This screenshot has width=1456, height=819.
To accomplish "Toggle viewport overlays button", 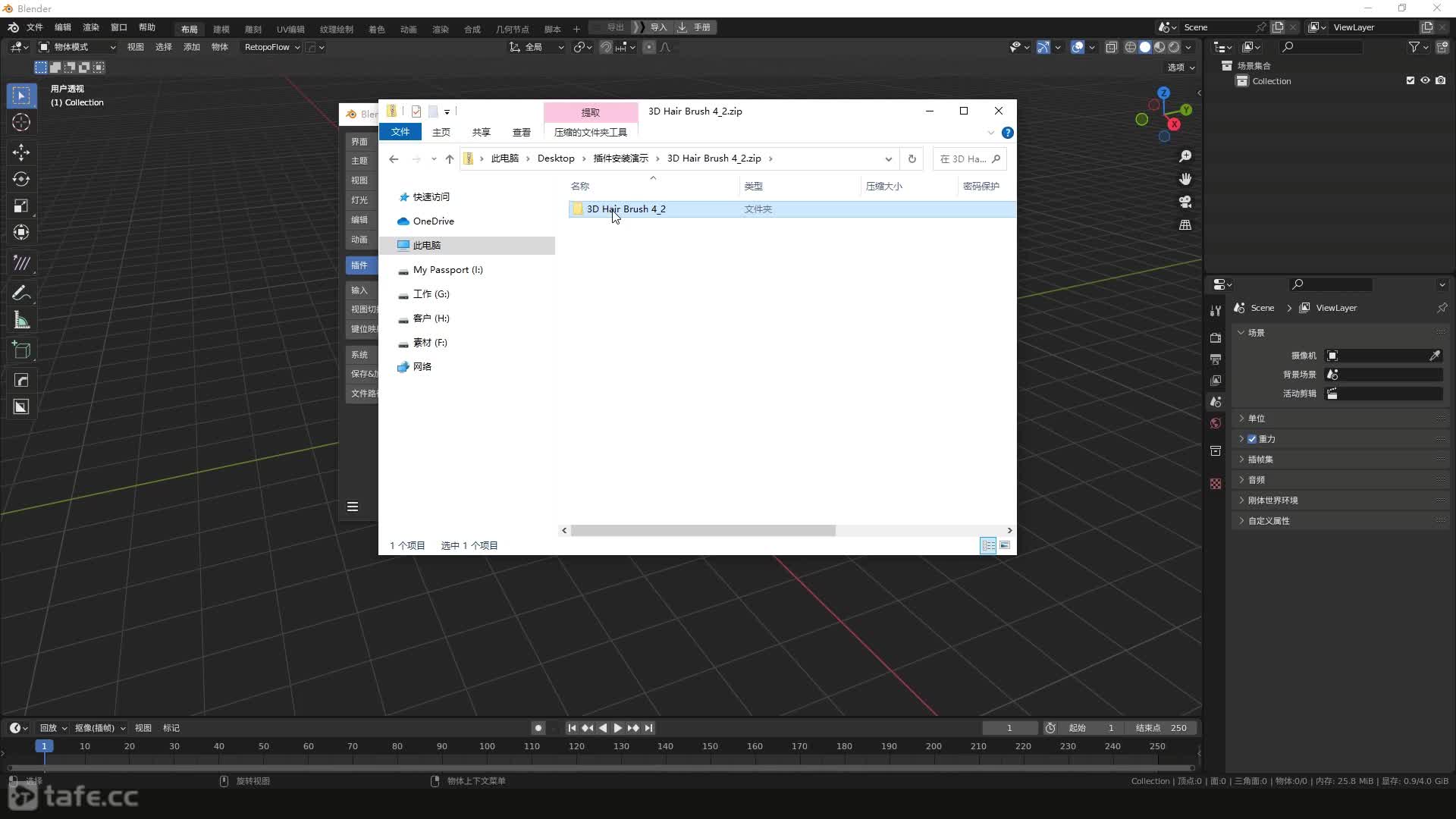I will [x=1078, y=47].
